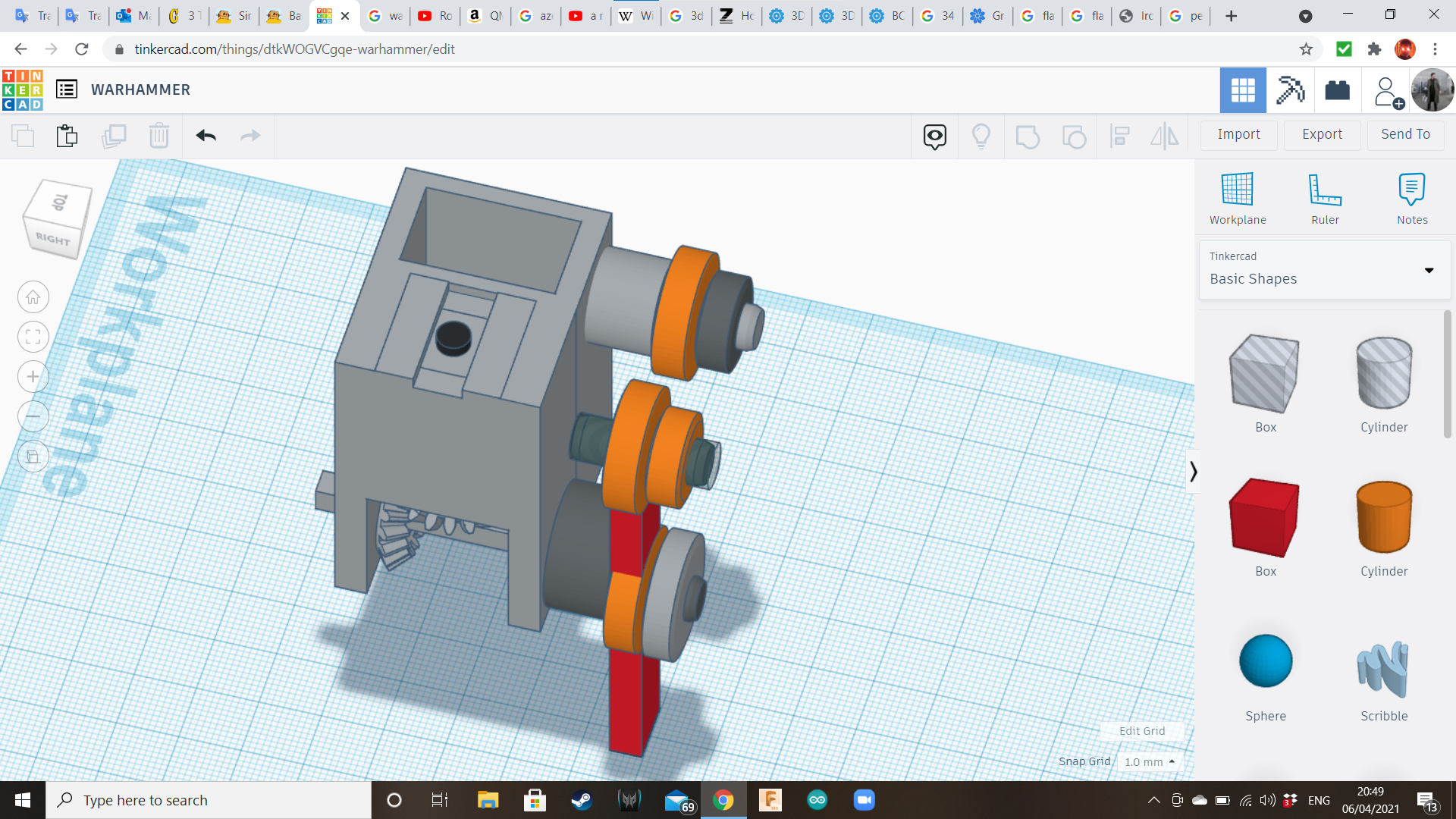Click the Export button

[x=1322, y=134]
